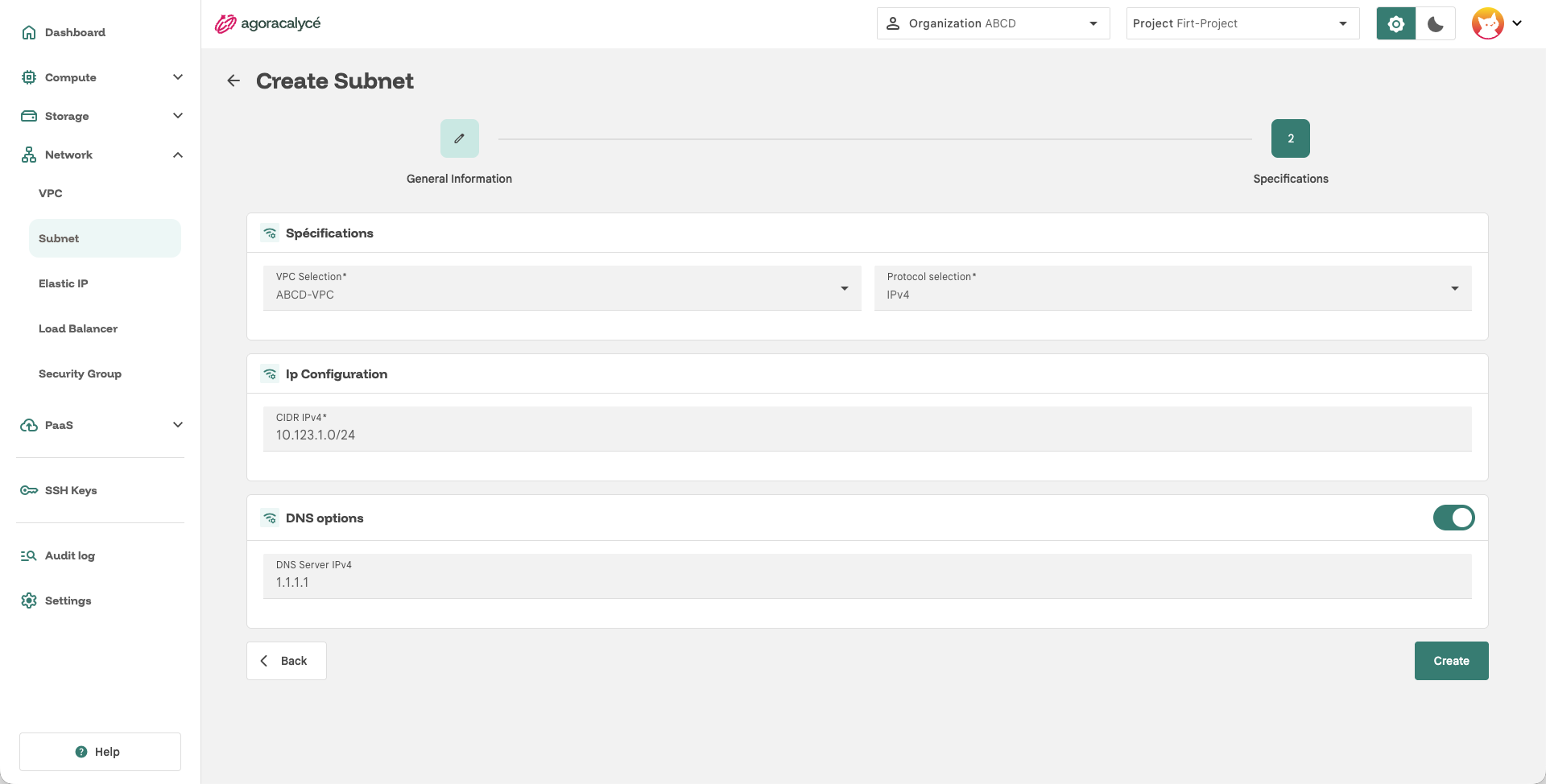Open the user account menu chevron
This screenshot has width=1546, height=784.
[1517, 23]
